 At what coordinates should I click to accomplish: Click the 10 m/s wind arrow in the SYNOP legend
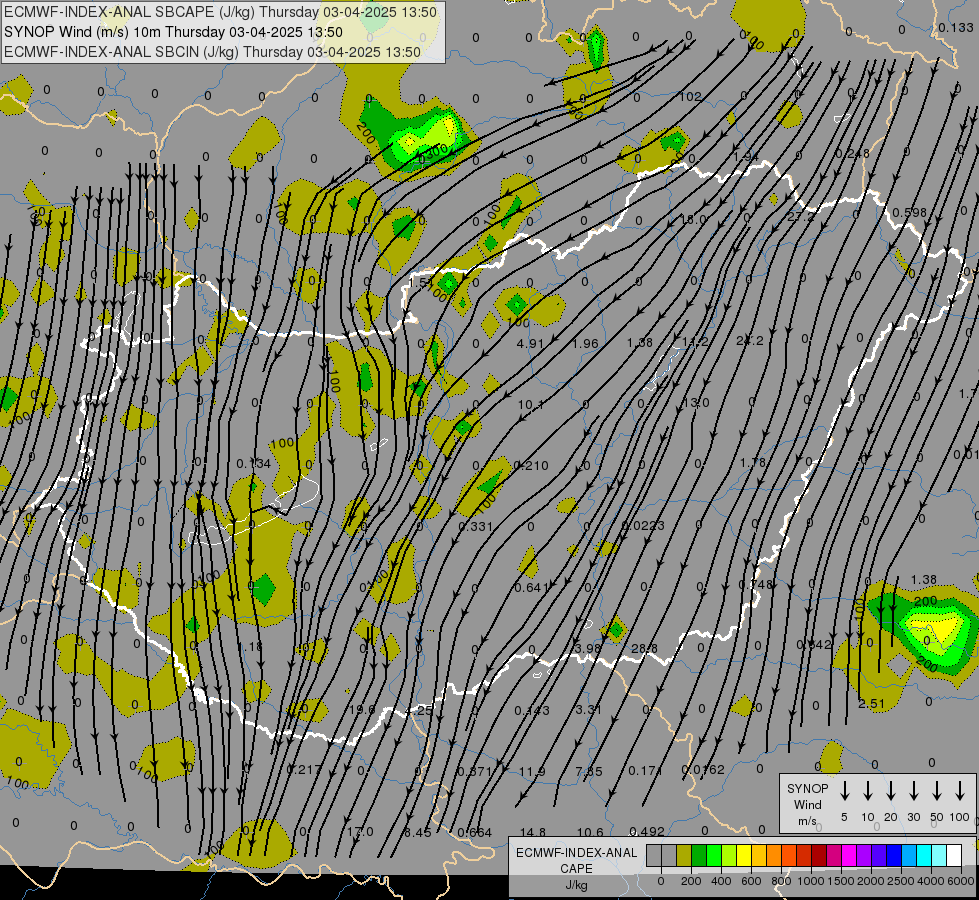[x=867, y=791]
